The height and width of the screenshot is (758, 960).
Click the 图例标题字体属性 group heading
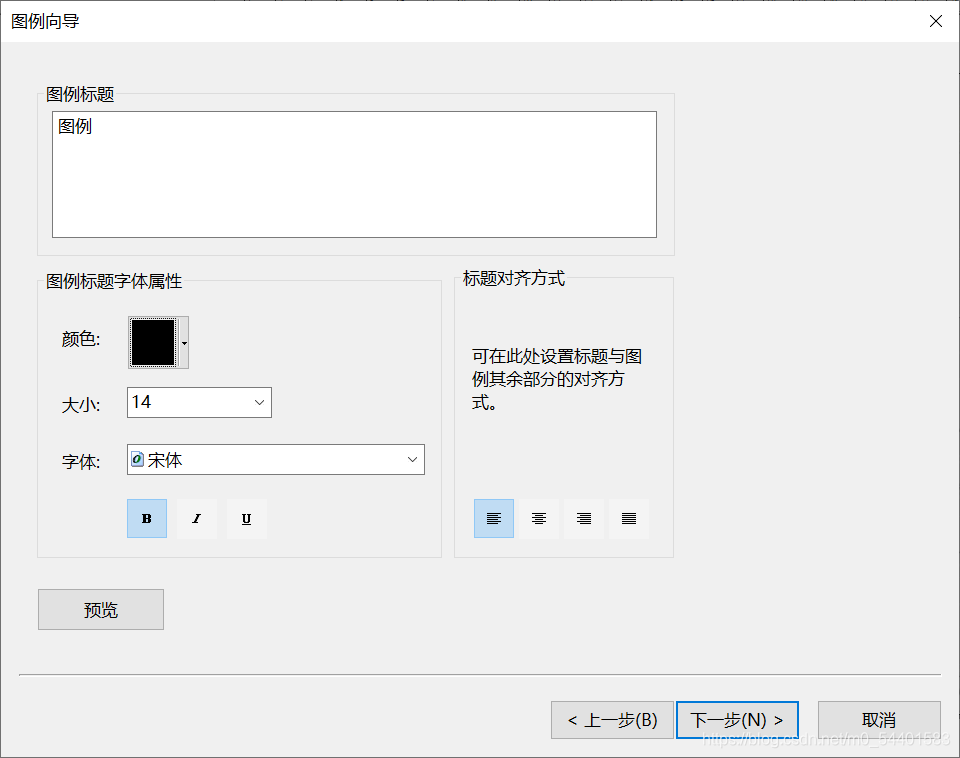114,281
